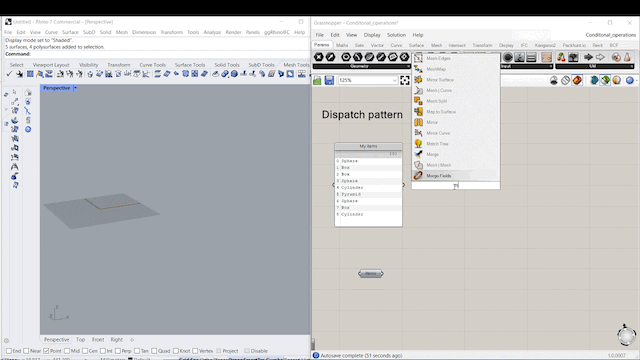Viewport: 640px width, 360px height.
Task: Enable the Near osnap checkbox
Action: pyautogui.click(x=26, y=351)
